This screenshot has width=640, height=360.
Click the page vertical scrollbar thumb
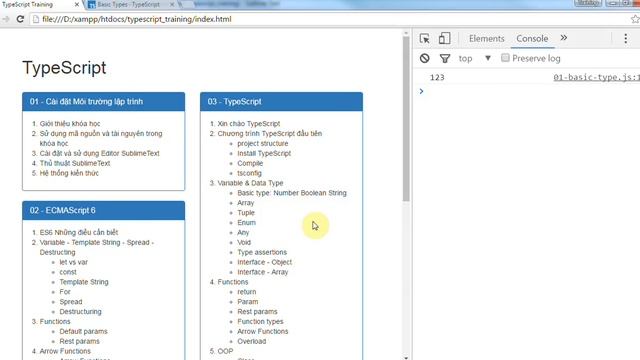[406, 118]
